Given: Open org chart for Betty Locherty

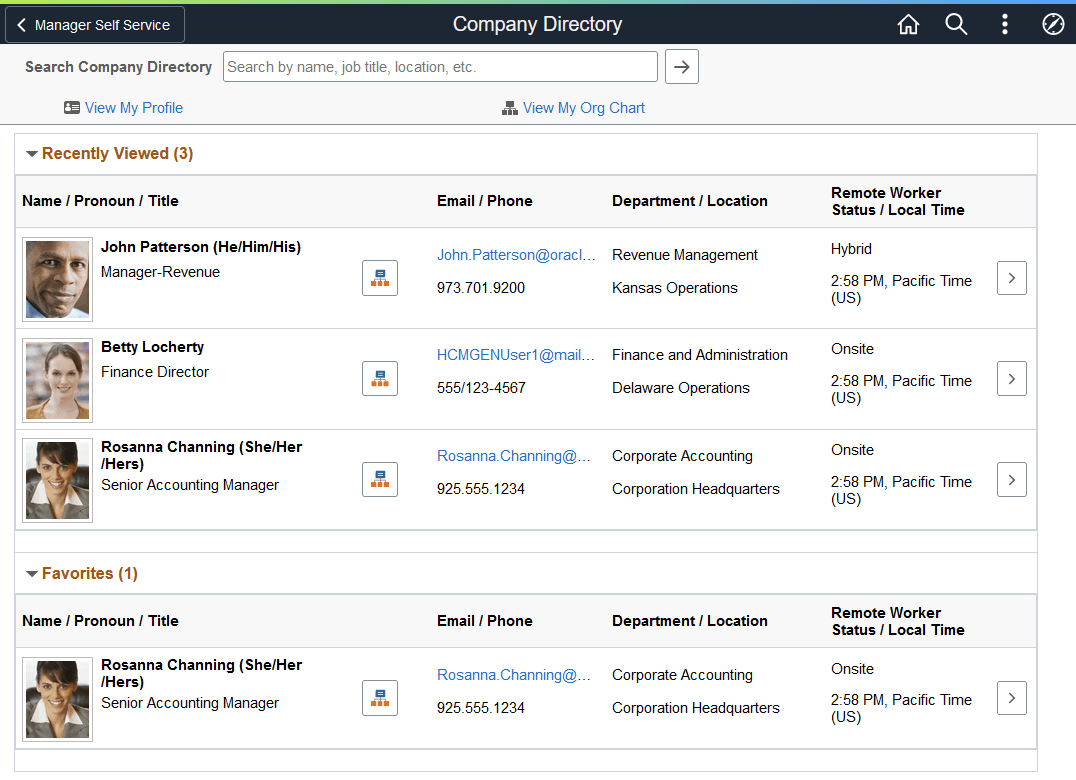Looking at the screenshot, I should pyautogui.click(x=380, y=378).
